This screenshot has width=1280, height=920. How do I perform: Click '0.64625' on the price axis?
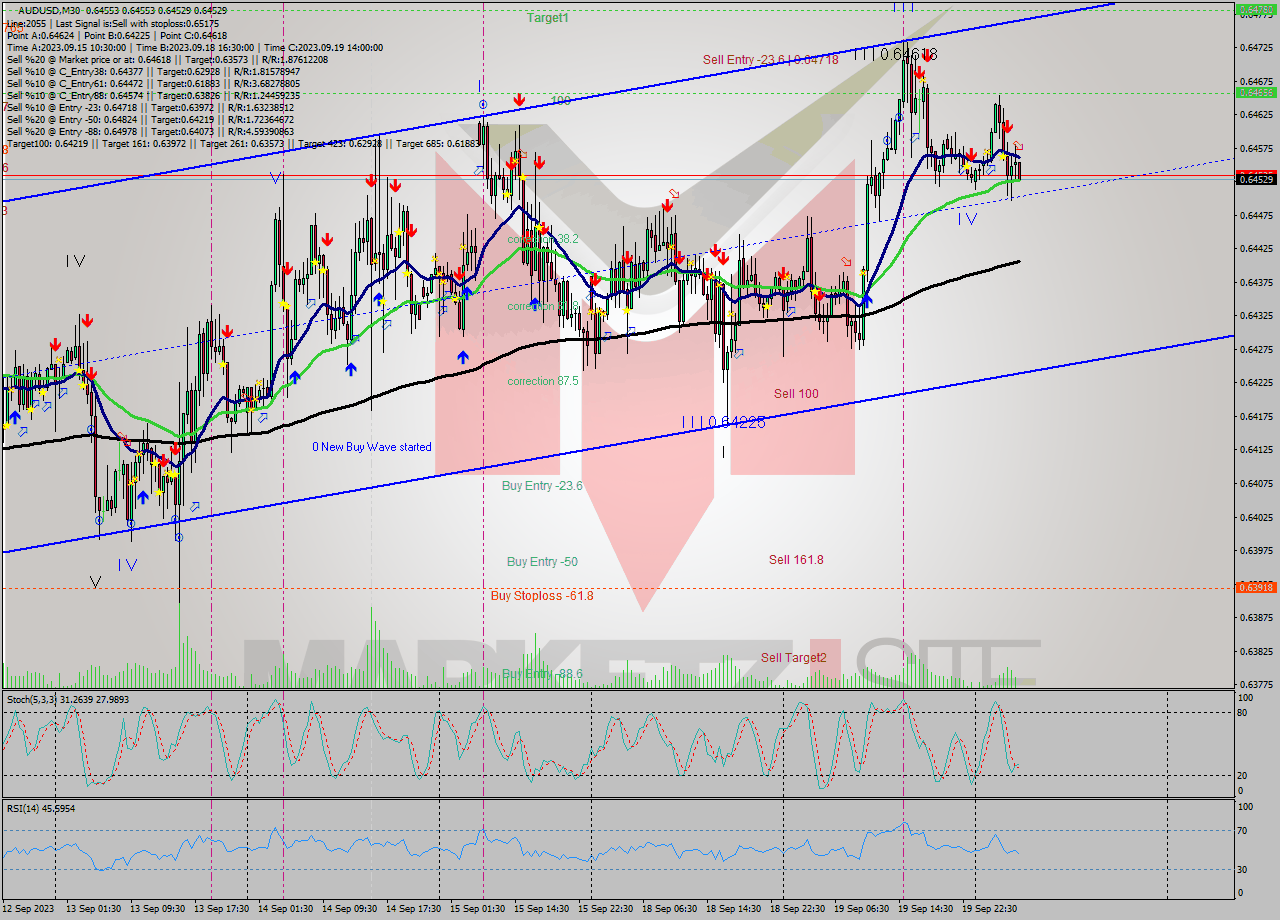tap(1257, 115)
